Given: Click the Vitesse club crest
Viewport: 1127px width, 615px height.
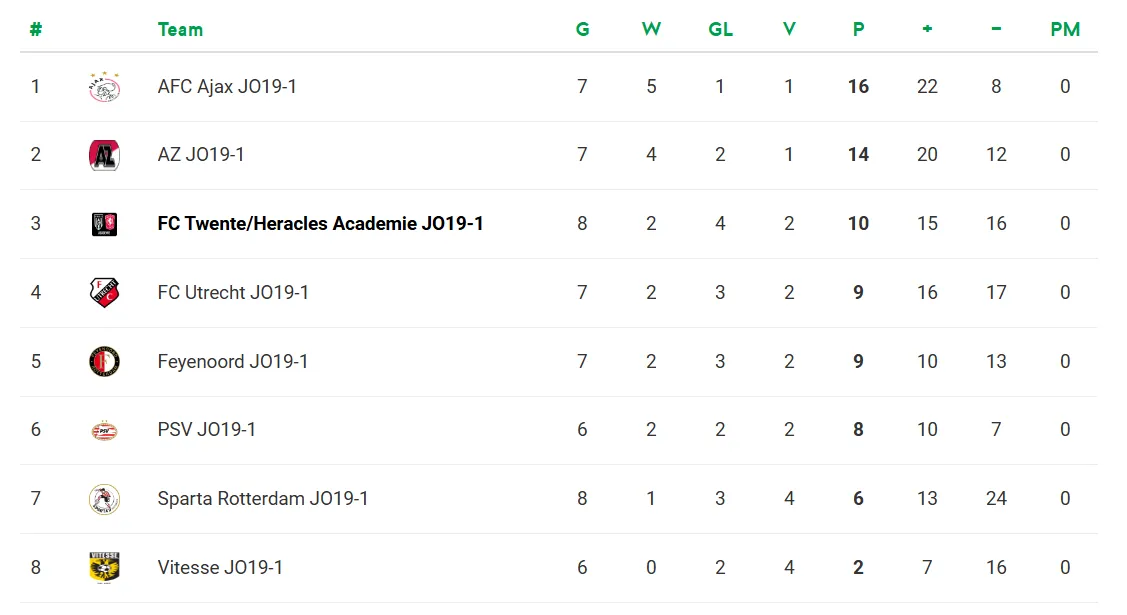Looking at the screenshot, I should pyautogui.click(x=104, y=567).
